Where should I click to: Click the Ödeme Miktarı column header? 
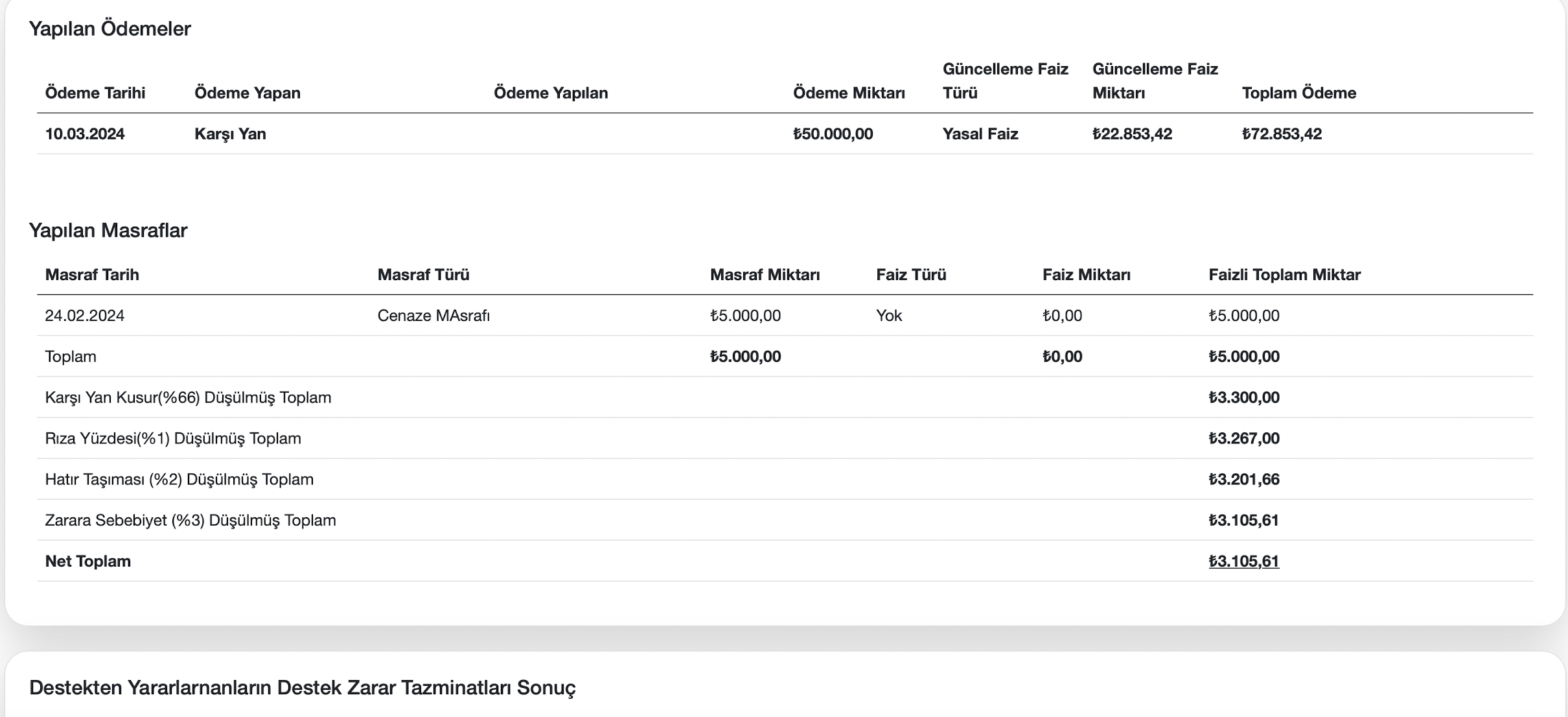click(x=848, y=93)
